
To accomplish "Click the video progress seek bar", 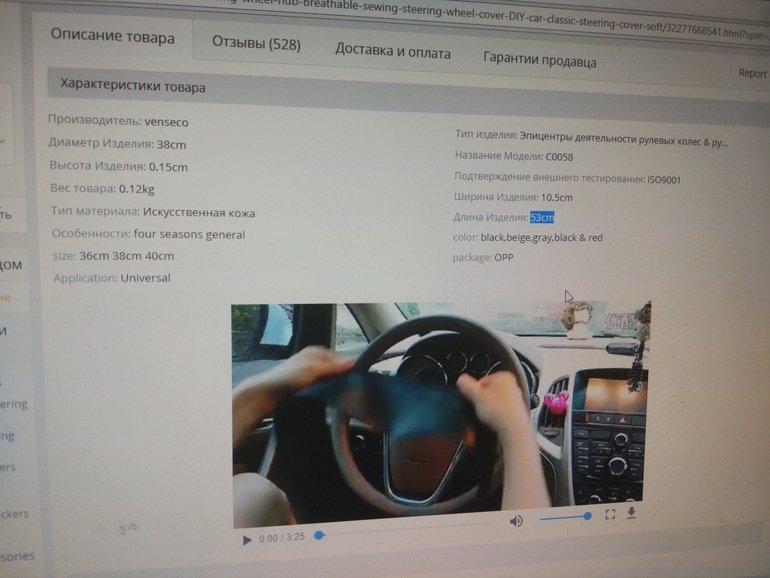I will 400,531.
